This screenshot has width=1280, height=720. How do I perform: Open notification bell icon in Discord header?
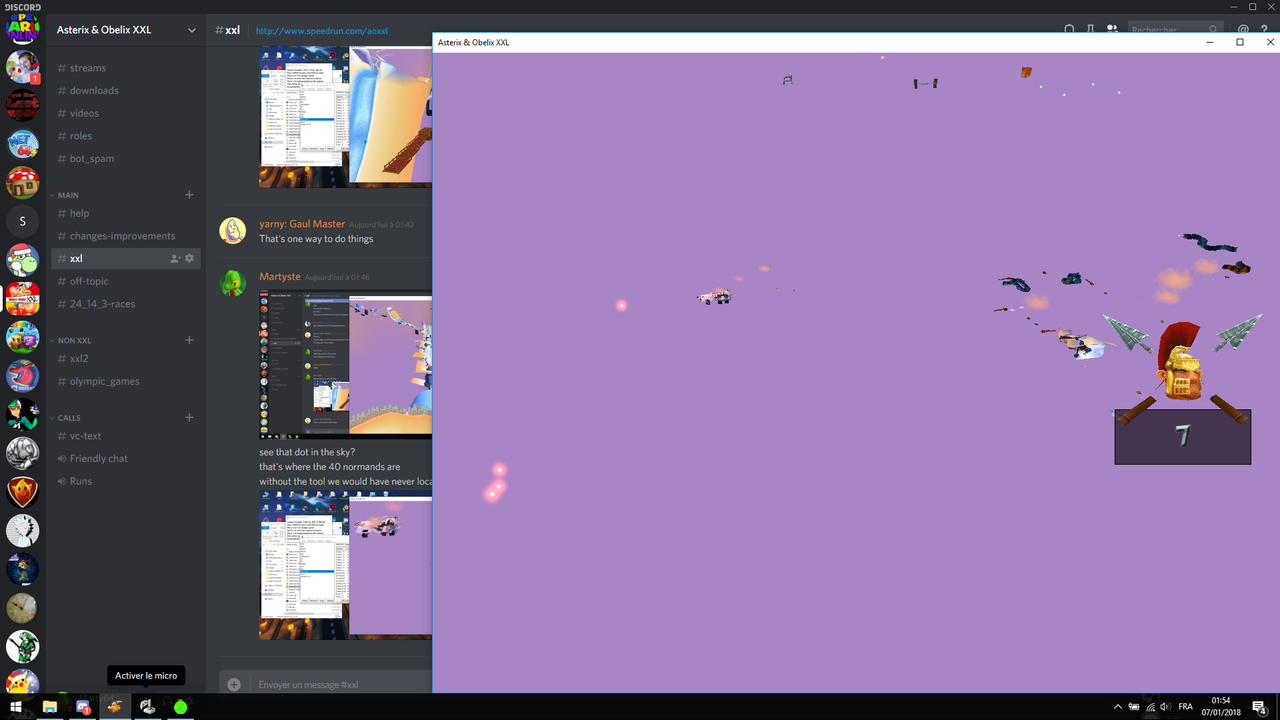(x=1069, y=30)
